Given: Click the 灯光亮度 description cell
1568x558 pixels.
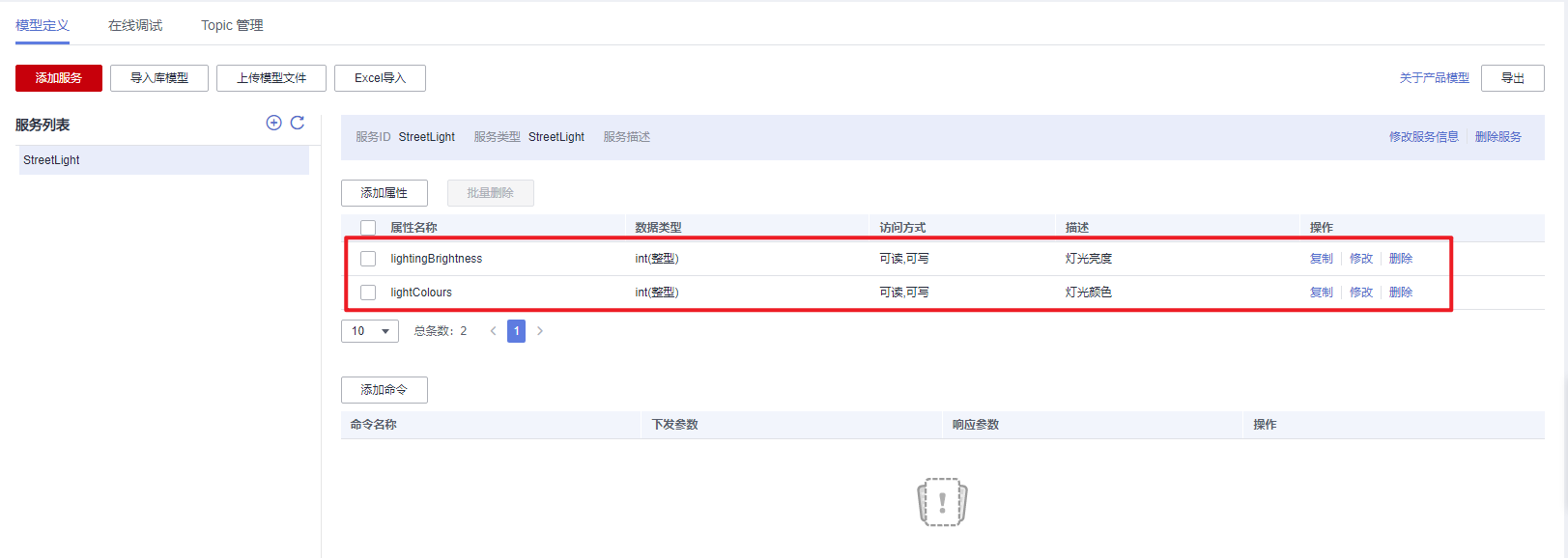Looking at the screenshot, I should (x=1089, y=259).
